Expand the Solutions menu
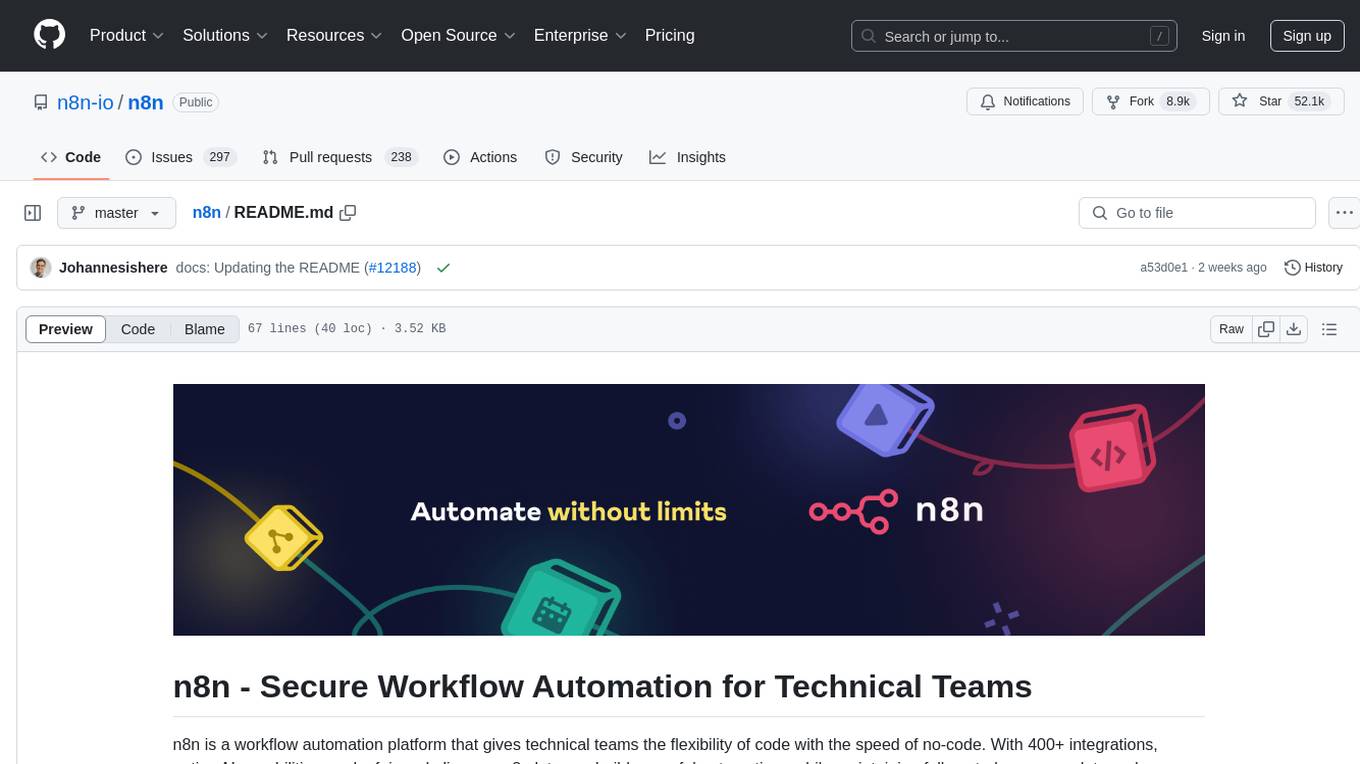The image size is (1360, 764). click(x=225, y=35)
